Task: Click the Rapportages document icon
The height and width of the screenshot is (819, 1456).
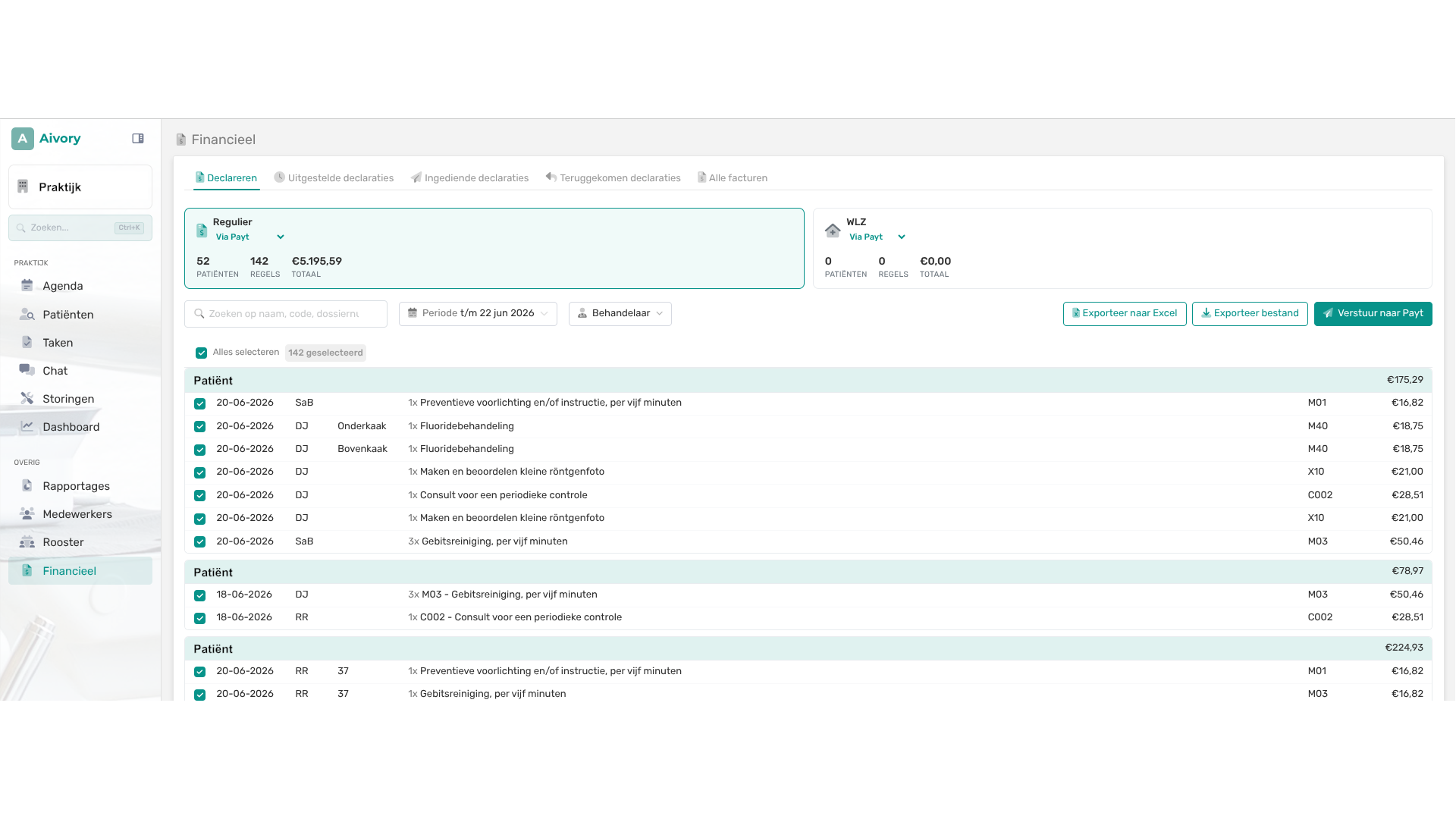Action: pos(27,485)
